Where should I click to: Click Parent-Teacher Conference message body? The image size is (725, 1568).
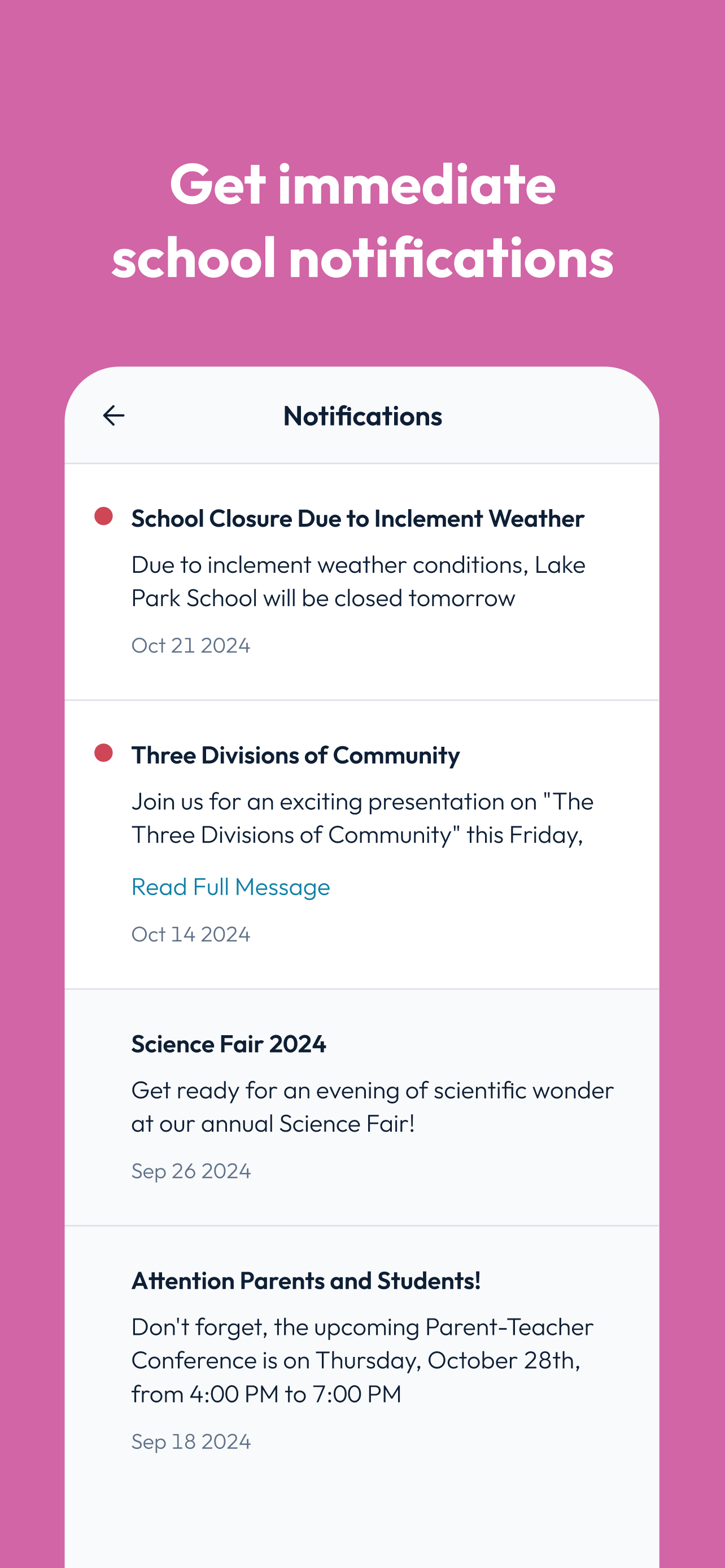click(361, 1360)
